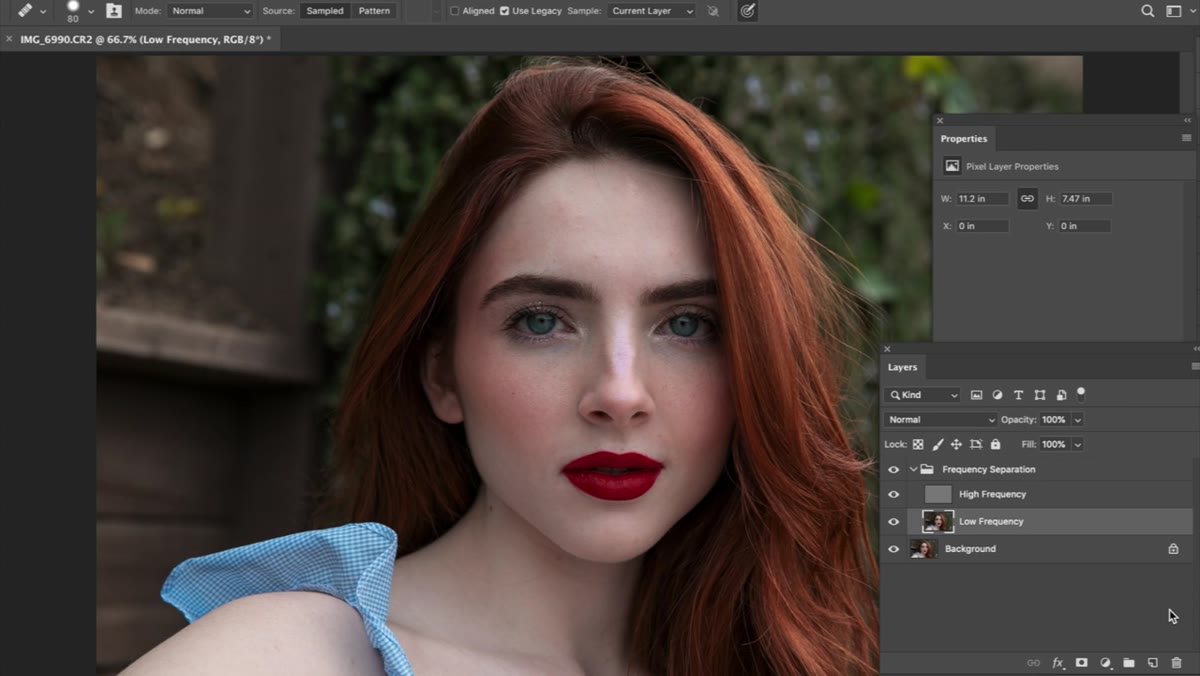
Task: Lock layer position
Action: tap(956, 444)
